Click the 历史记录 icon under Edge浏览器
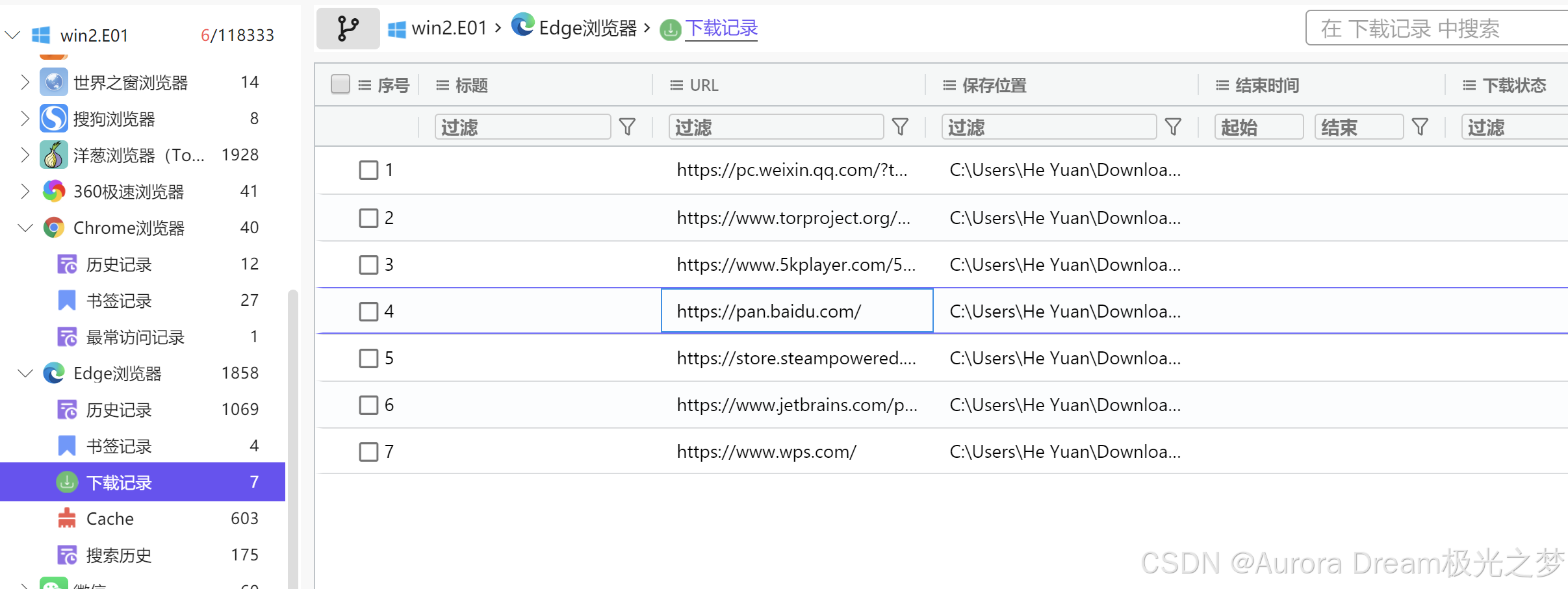Image resolution: width=1568 pixels, height=589 pixels. pyautogui.click(x=67, y=410)
